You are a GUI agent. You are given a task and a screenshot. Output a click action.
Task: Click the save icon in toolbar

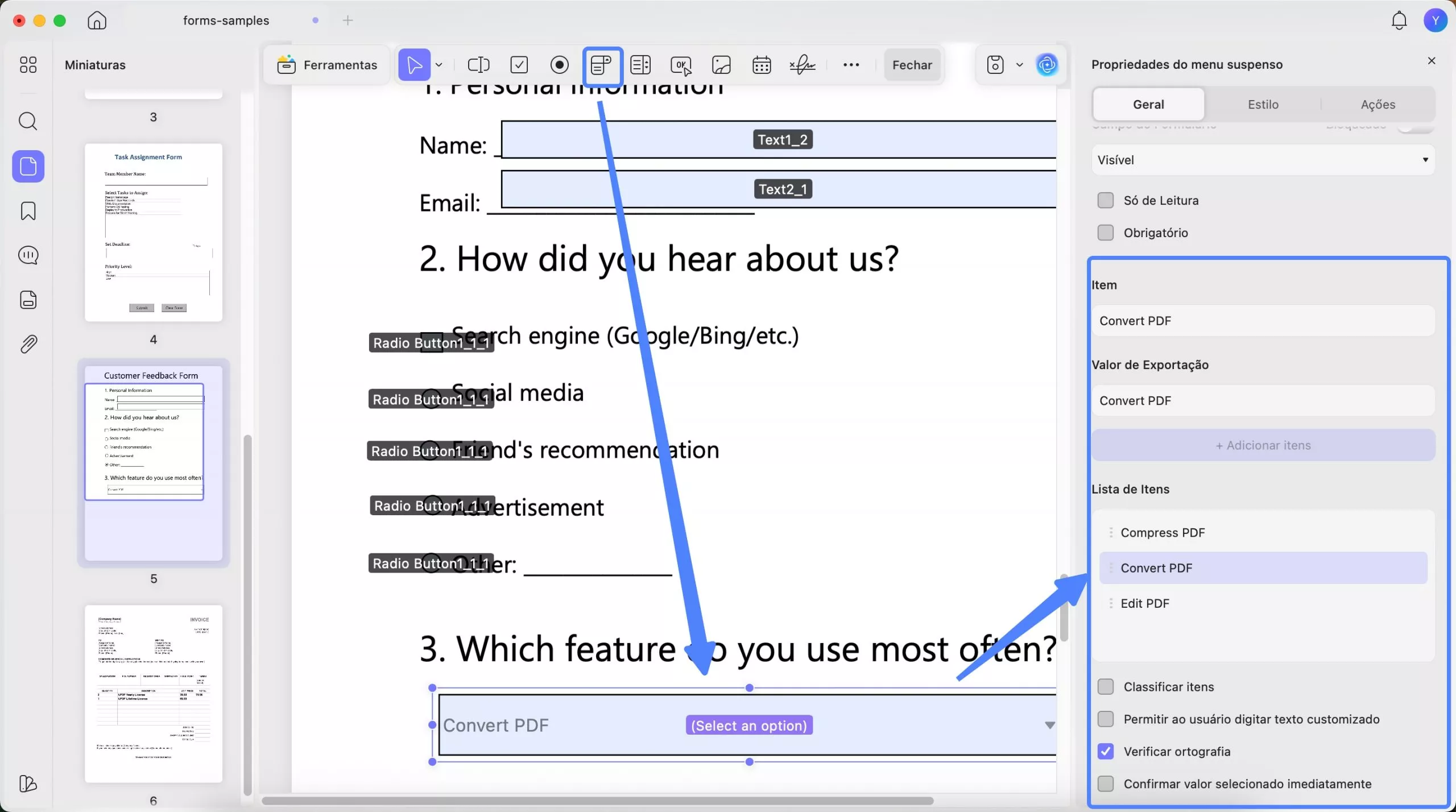[x=995, y=65]
